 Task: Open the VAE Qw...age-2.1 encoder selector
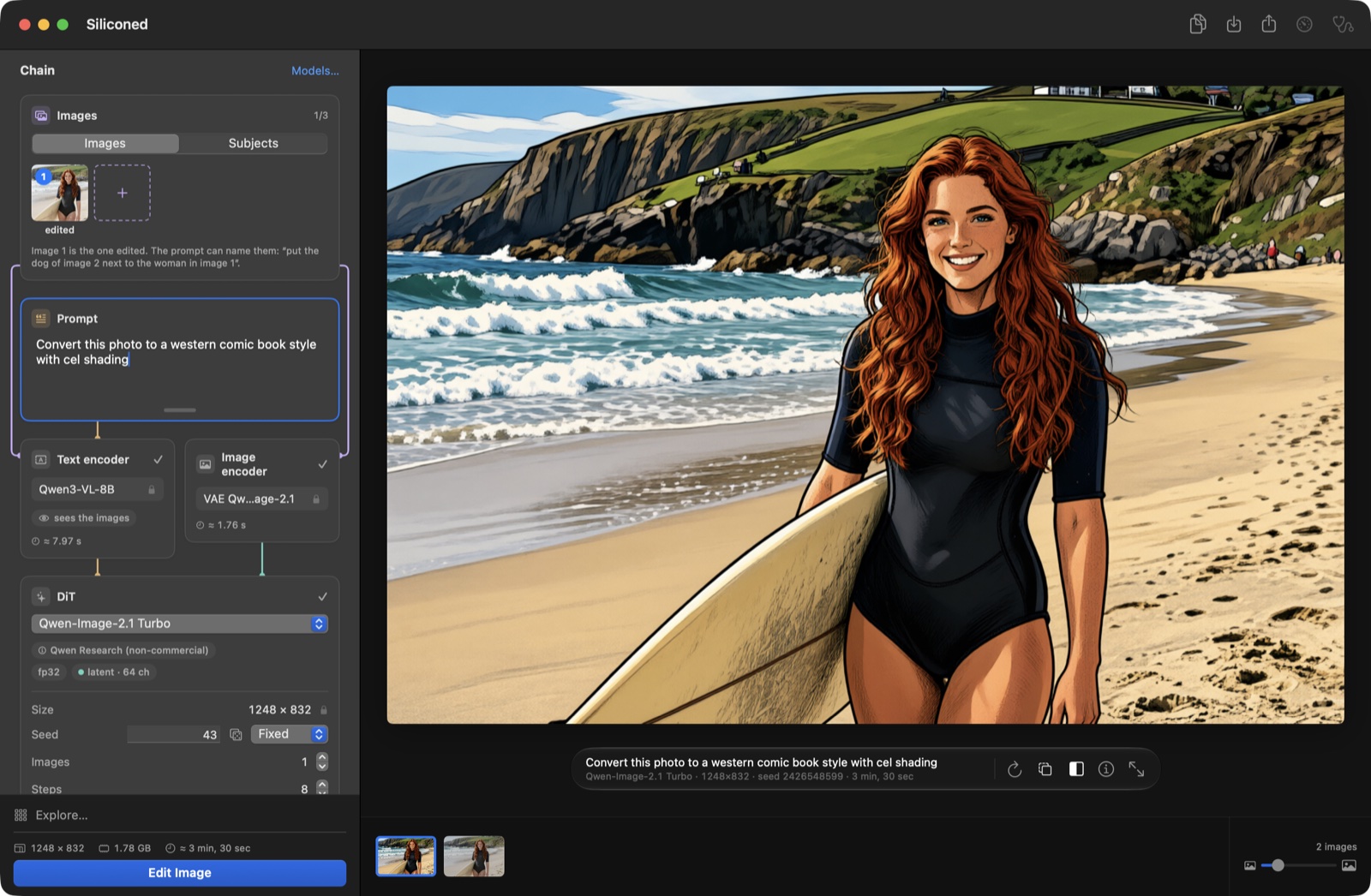pyautogui.click(x=262, y=499)
